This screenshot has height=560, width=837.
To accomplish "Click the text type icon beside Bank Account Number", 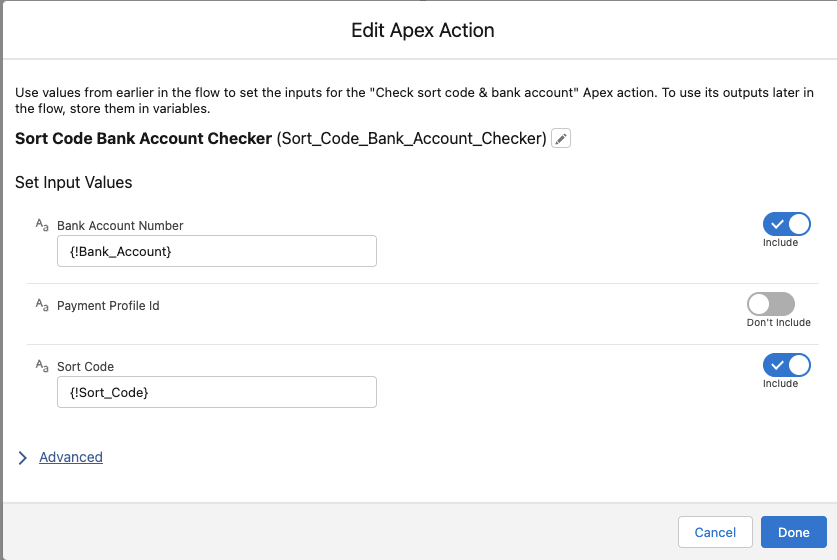I will (x=41, y=225).
